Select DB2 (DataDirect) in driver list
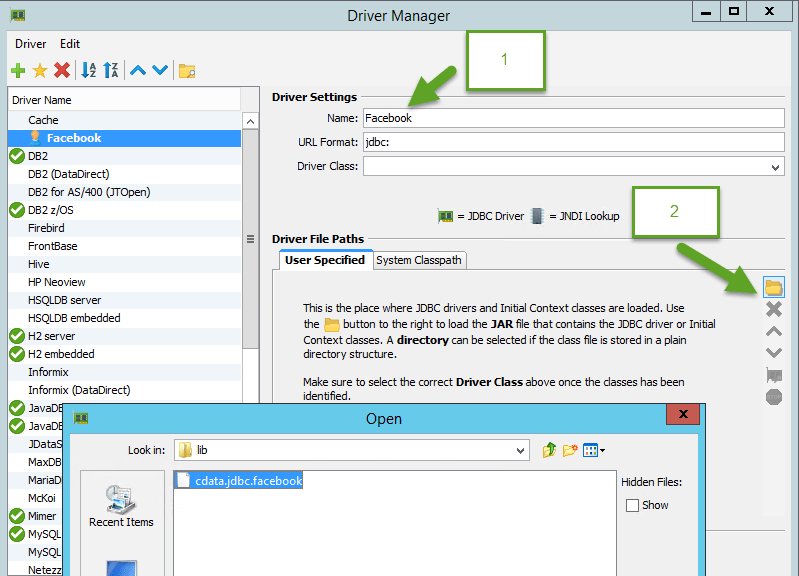 tap(124, 174)
